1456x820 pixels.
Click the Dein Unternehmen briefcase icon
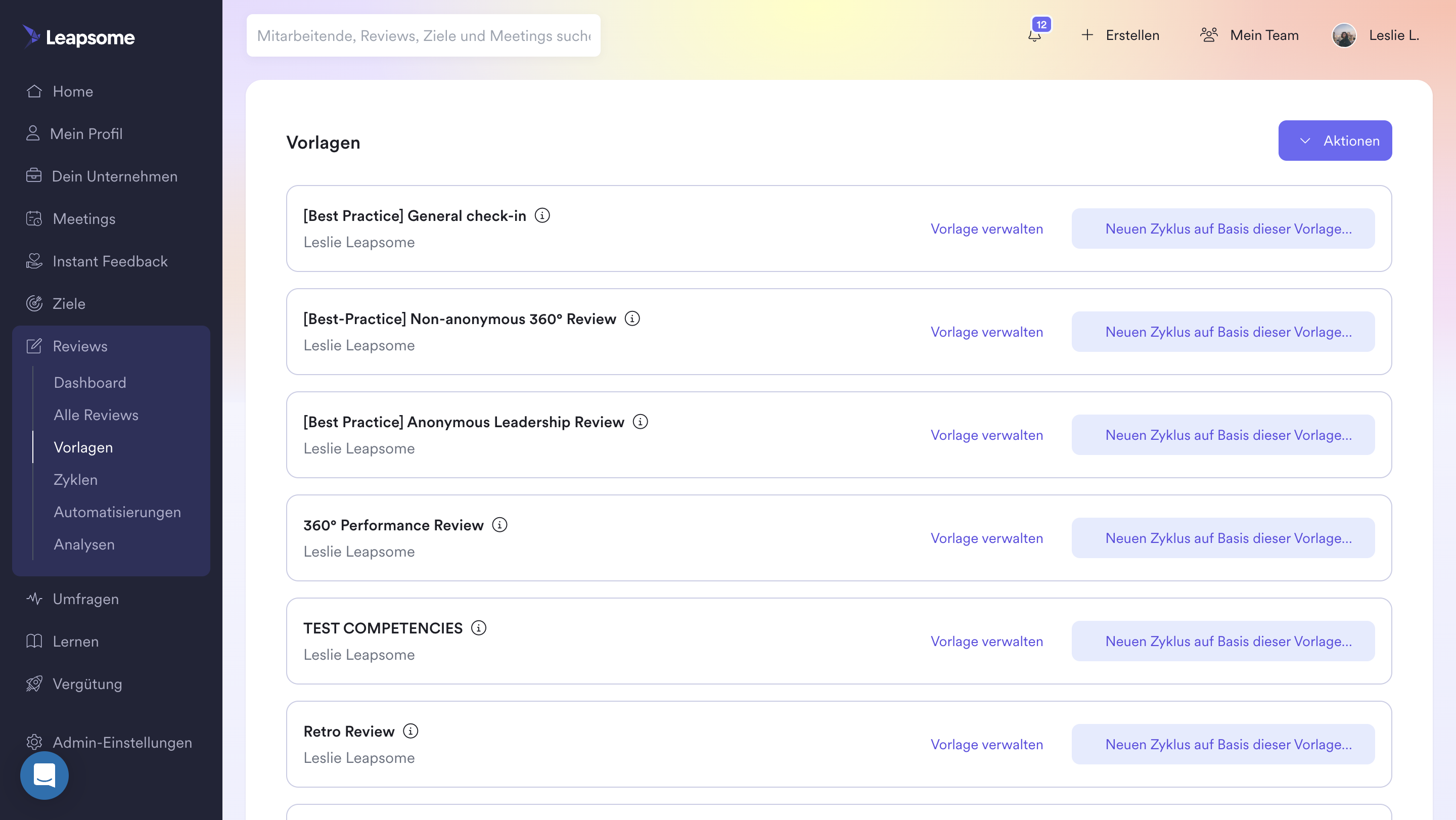[x=33, y=176]
